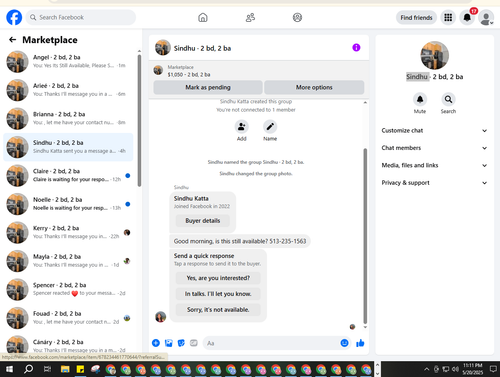Open Windows notification center icon

493,369
